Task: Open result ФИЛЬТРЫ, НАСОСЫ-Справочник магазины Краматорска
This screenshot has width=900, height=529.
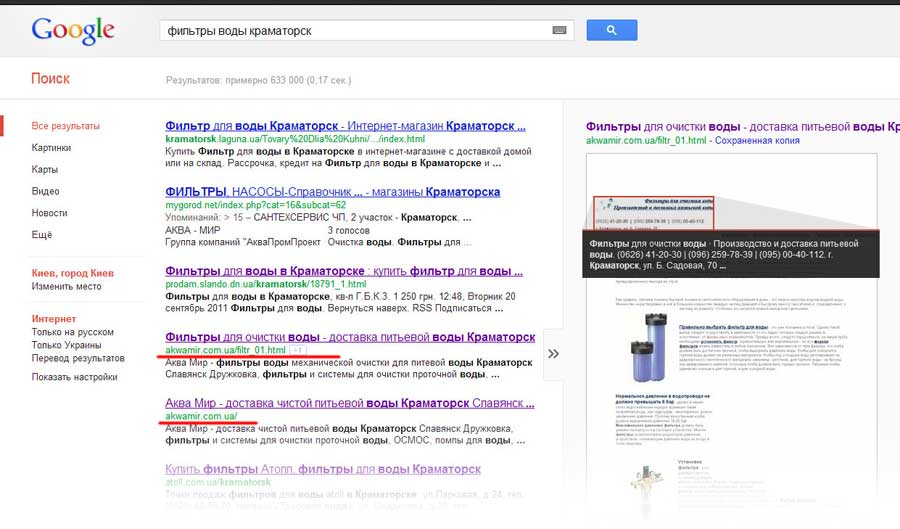Action: click(x=332, y=192)
